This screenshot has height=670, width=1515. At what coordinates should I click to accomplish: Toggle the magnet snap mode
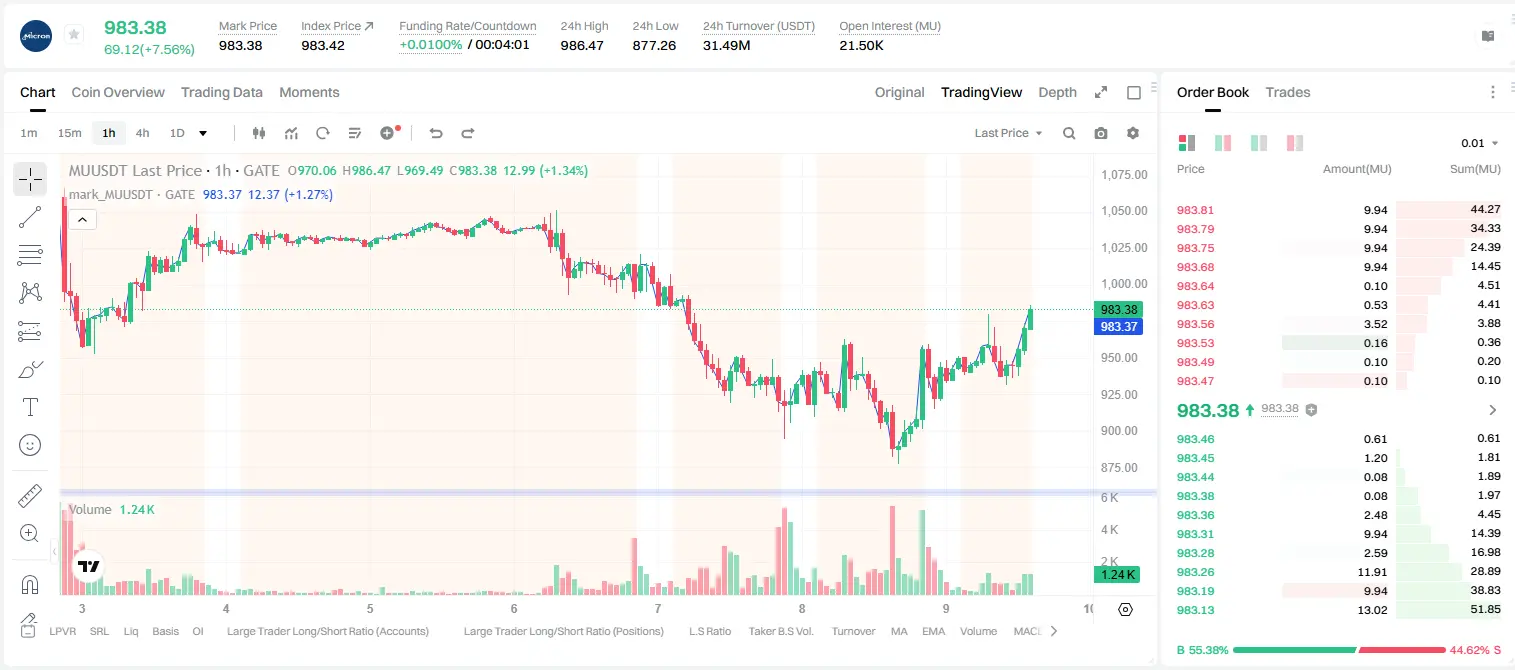point(30,584)
